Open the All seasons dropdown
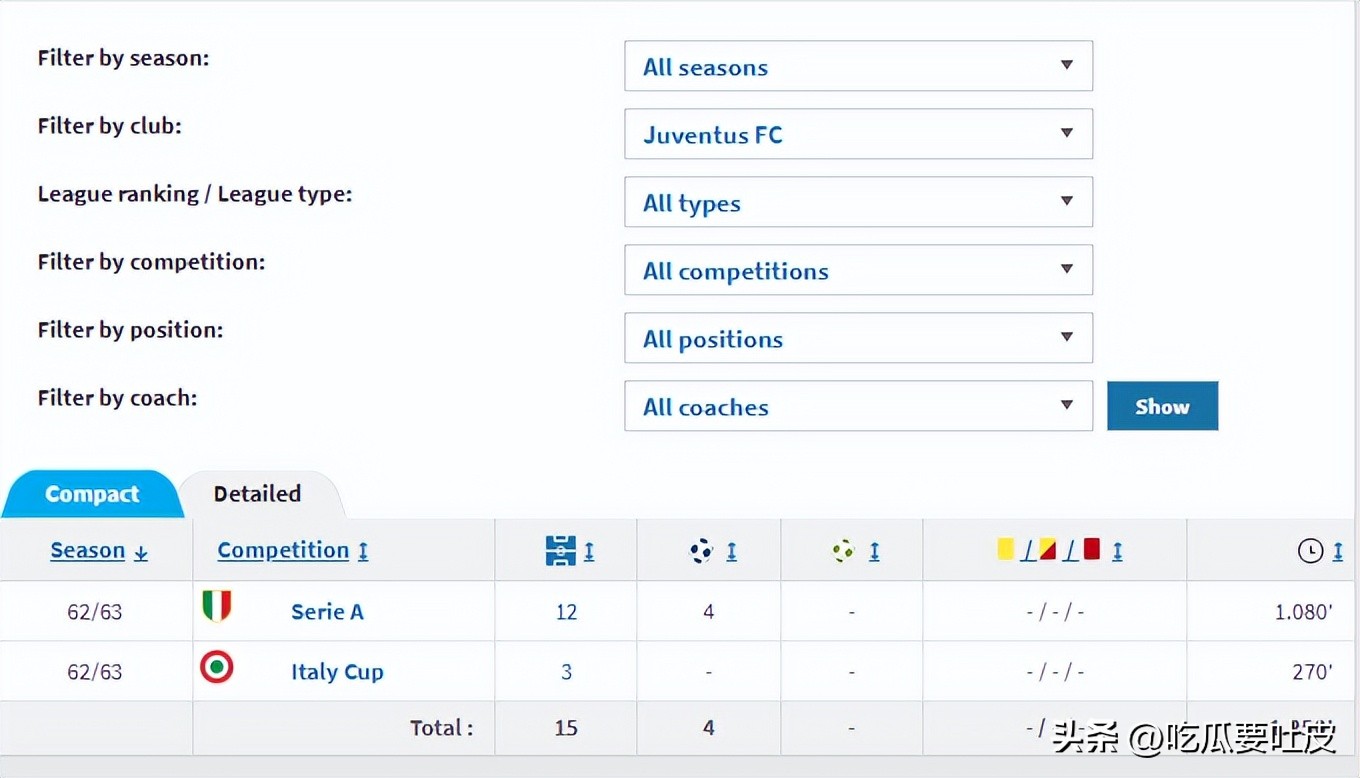Screen dimensions: 1360x778 [858, 66]
